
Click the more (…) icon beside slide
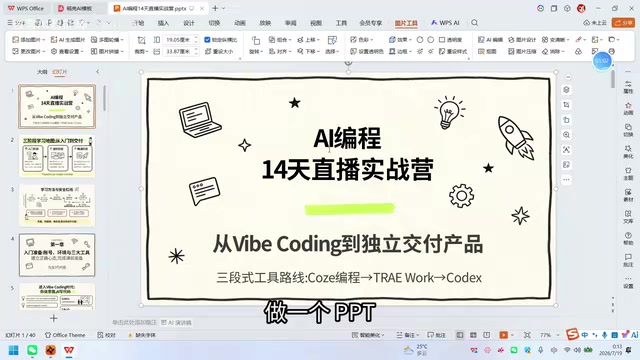tap(566, 180)
